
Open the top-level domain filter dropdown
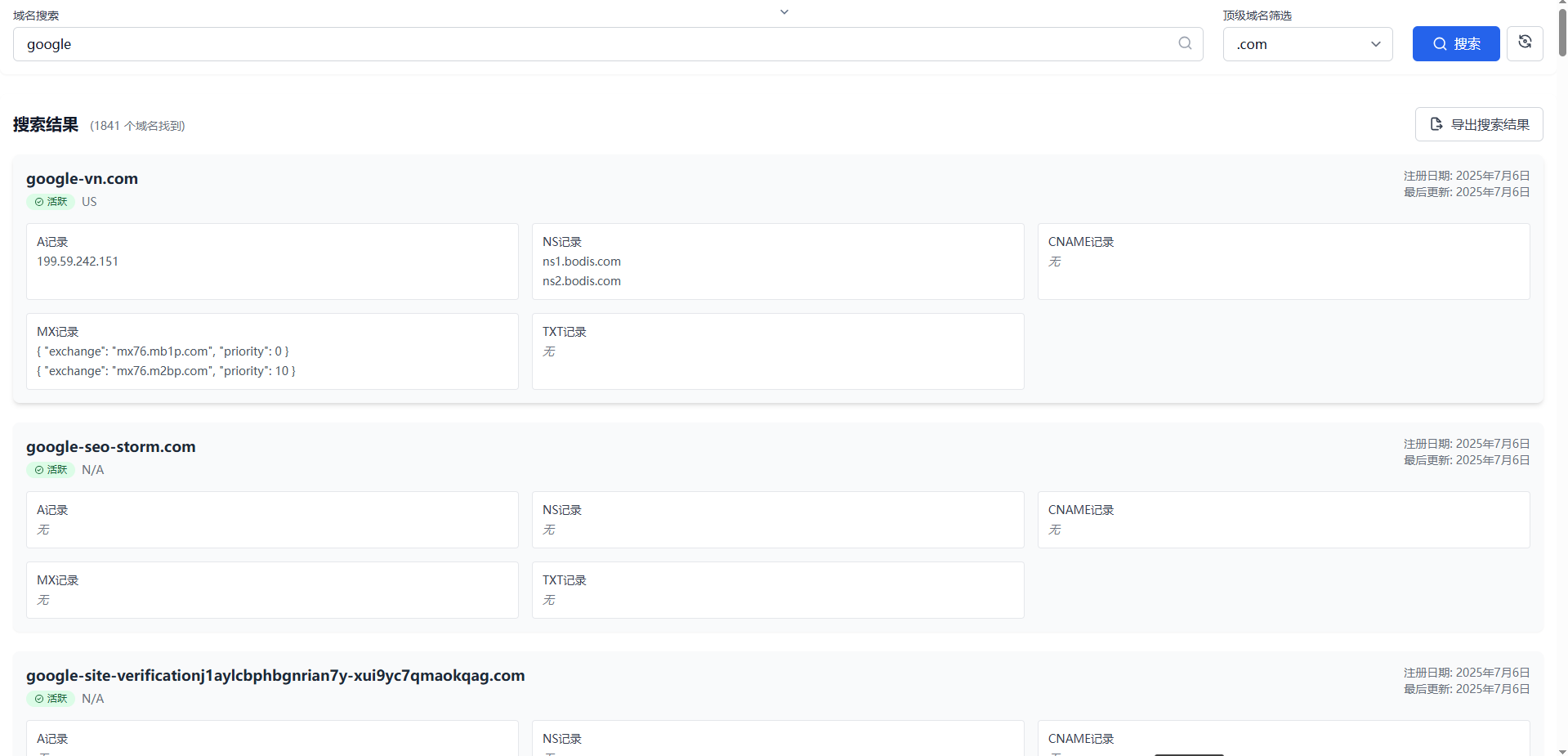point(1307,44)
